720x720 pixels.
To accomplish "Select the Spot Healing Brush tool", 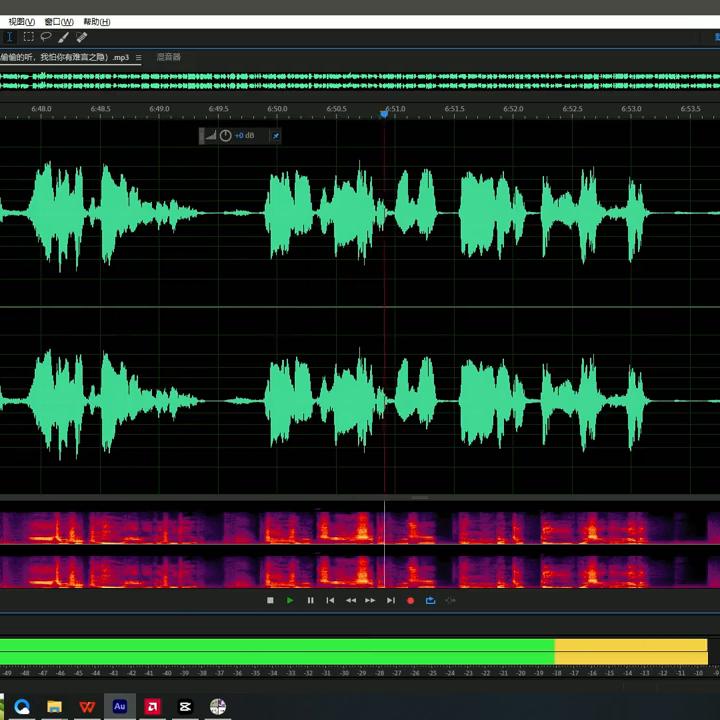I will point(82,37).
